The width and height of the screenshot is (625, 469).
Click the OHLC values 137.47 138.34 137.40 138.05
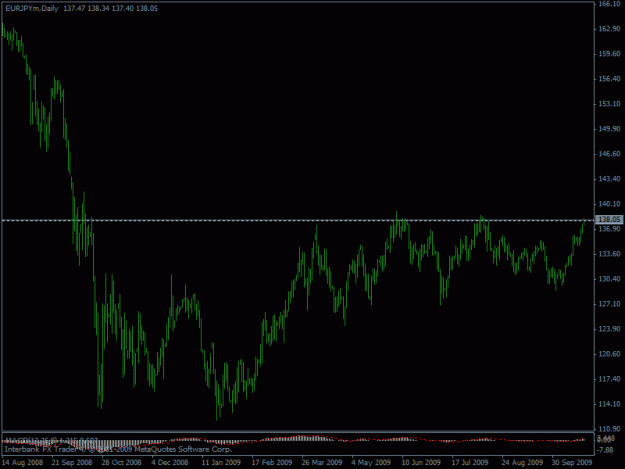110,8
